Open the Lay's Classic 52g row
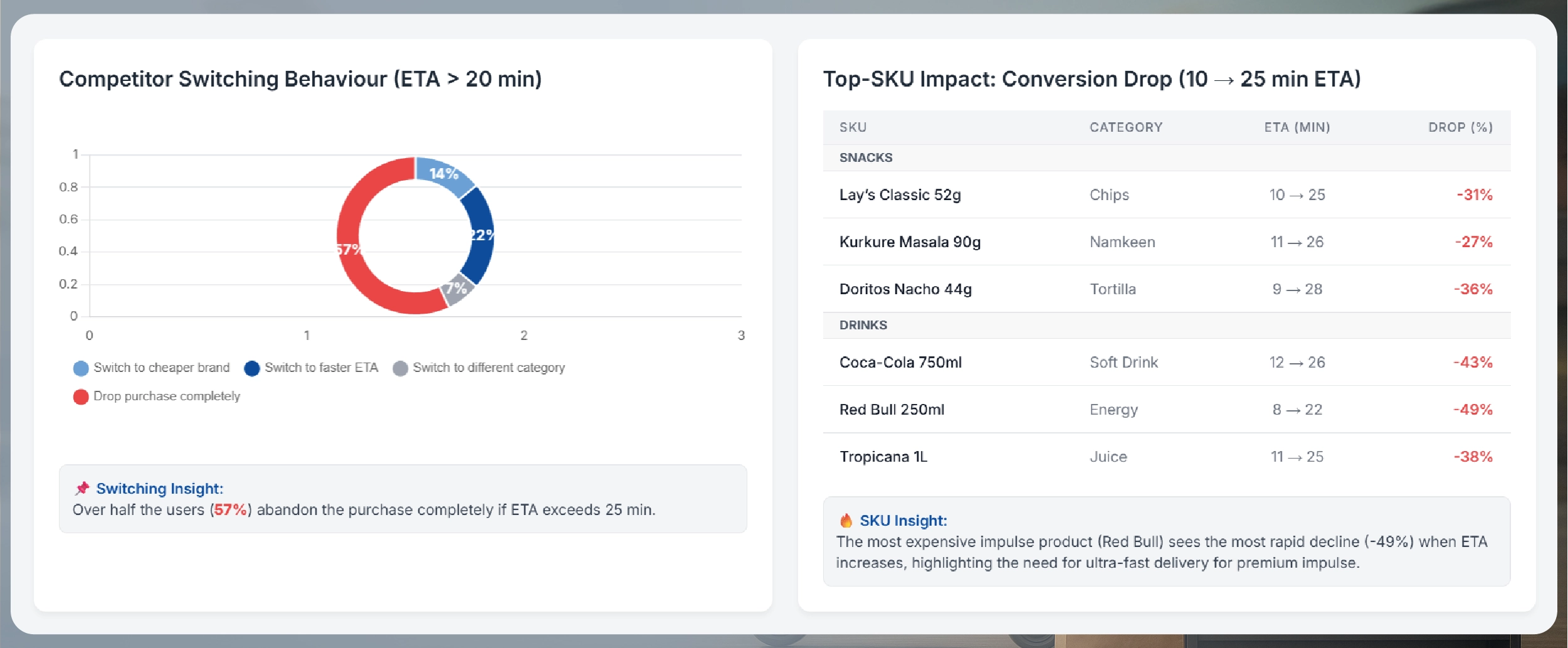Screen dimensions: 1568x648 (900, 195)
